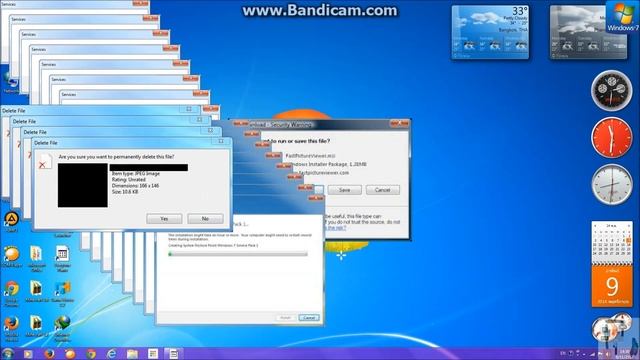Screen dimensions: 640x360
Task: Select the Microsoft Office folder desktop icon
Action: click(36, 259)
